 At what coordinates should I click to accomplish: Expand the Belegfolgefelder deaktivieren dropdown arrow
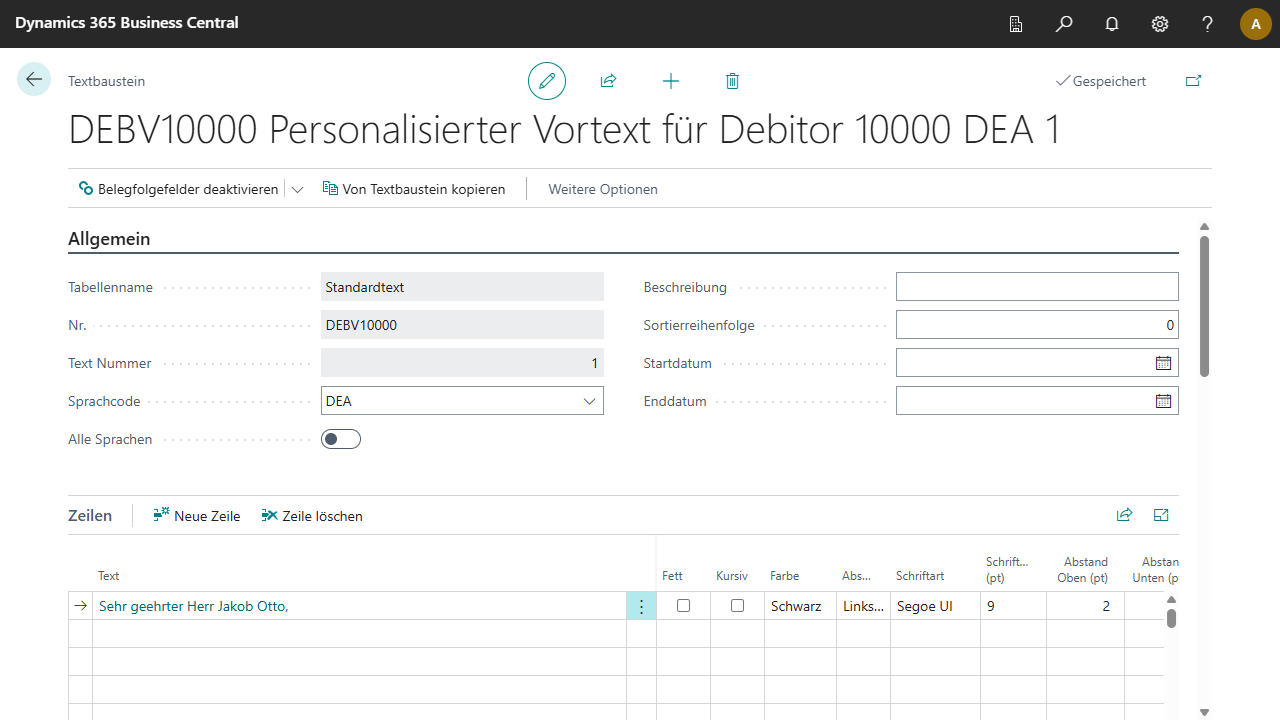297,189
